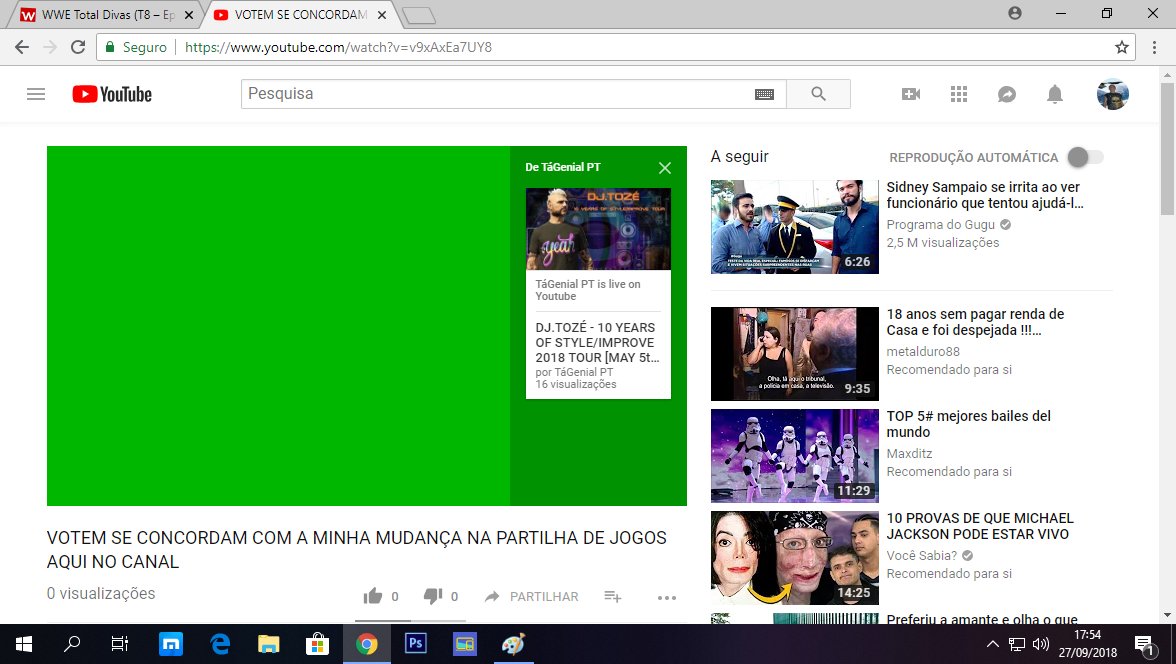Image resolution: width=1176 pixels, height=664 pixels.
Task: Open the YouTube hamburger guide menu
Action: click(36, 94)
